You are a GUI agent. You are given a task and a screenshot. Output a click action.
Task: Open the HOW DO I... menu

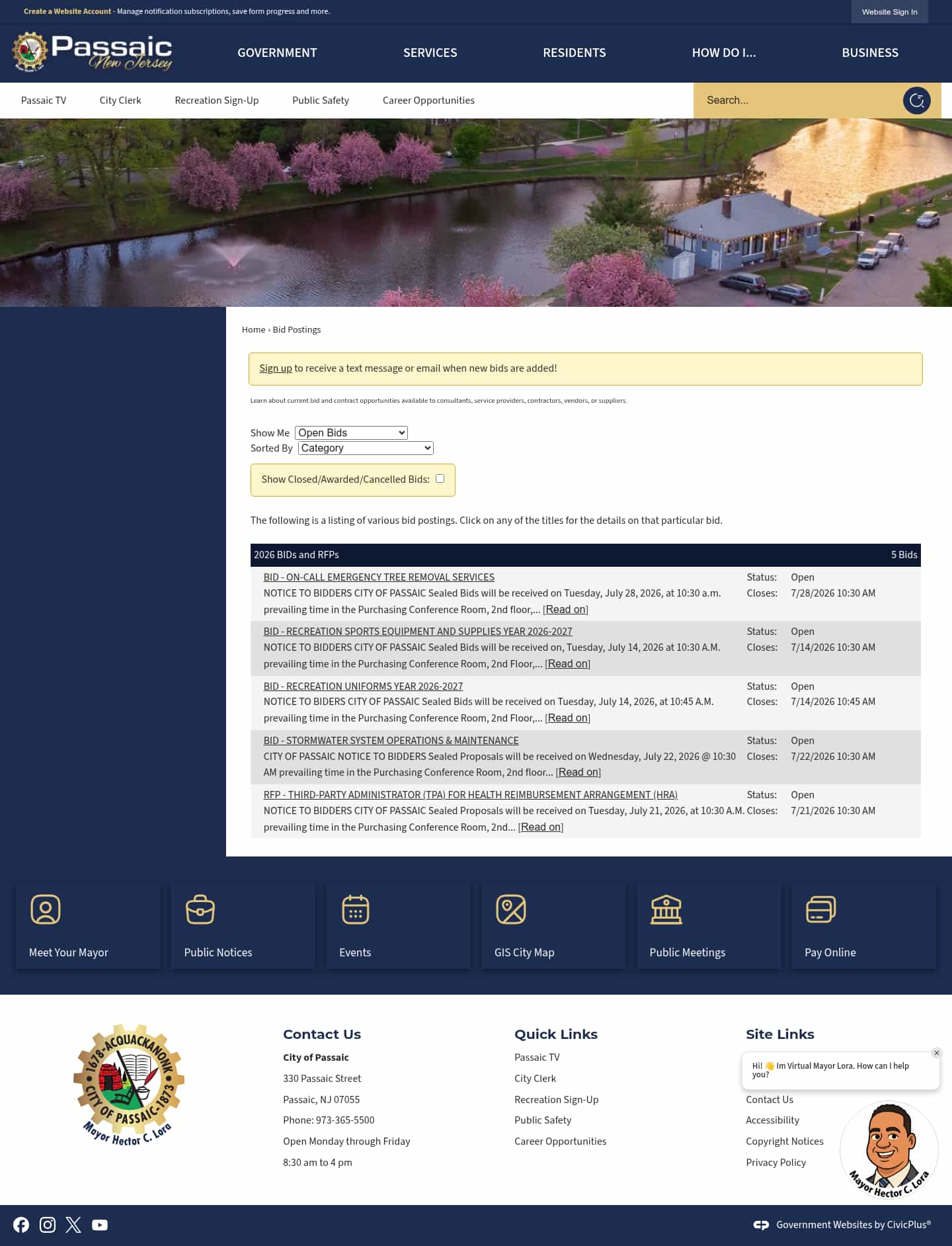723,53
